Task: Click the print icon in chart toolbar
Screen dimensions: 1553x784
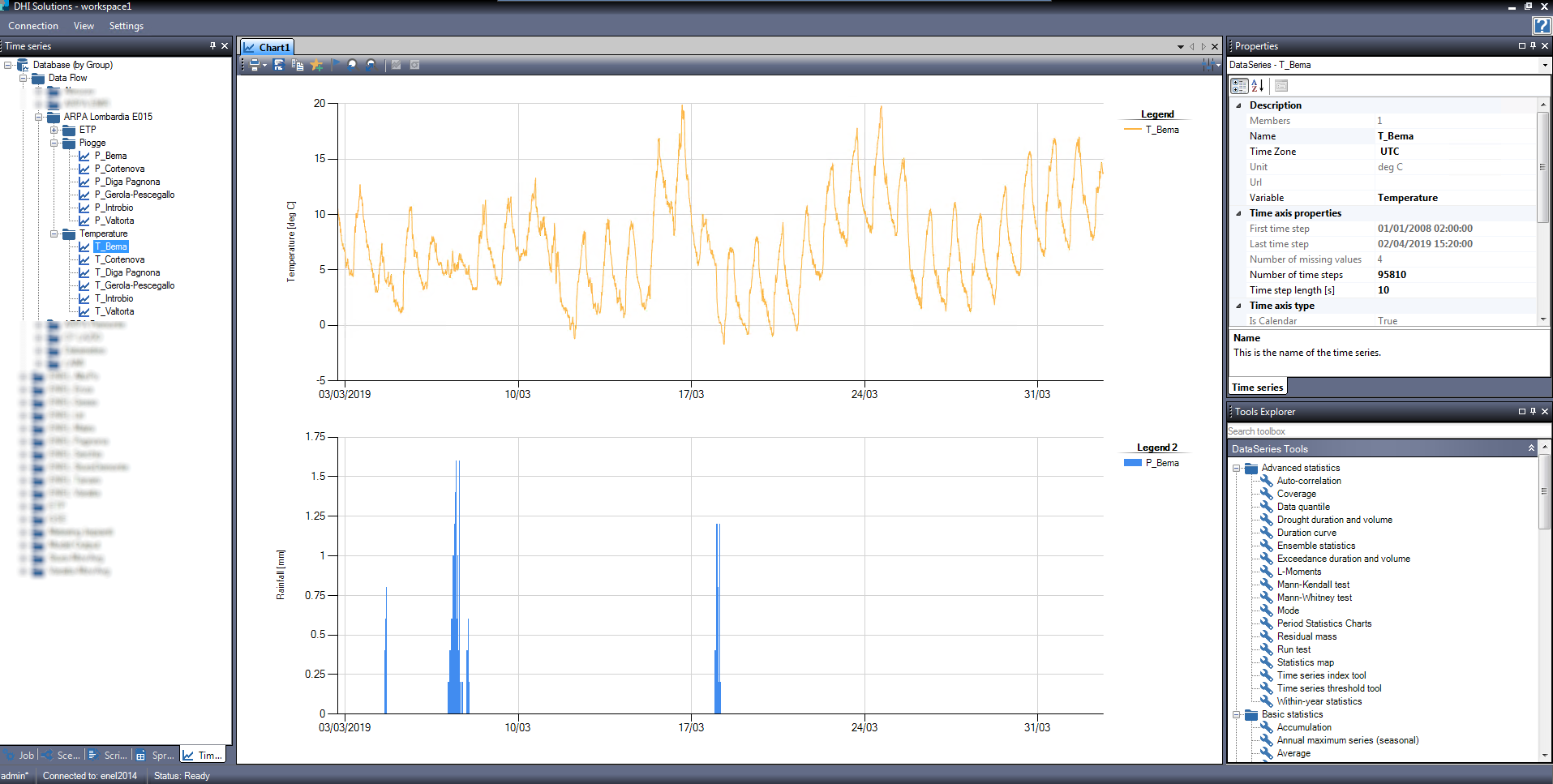Action: [x=255, y=65]
